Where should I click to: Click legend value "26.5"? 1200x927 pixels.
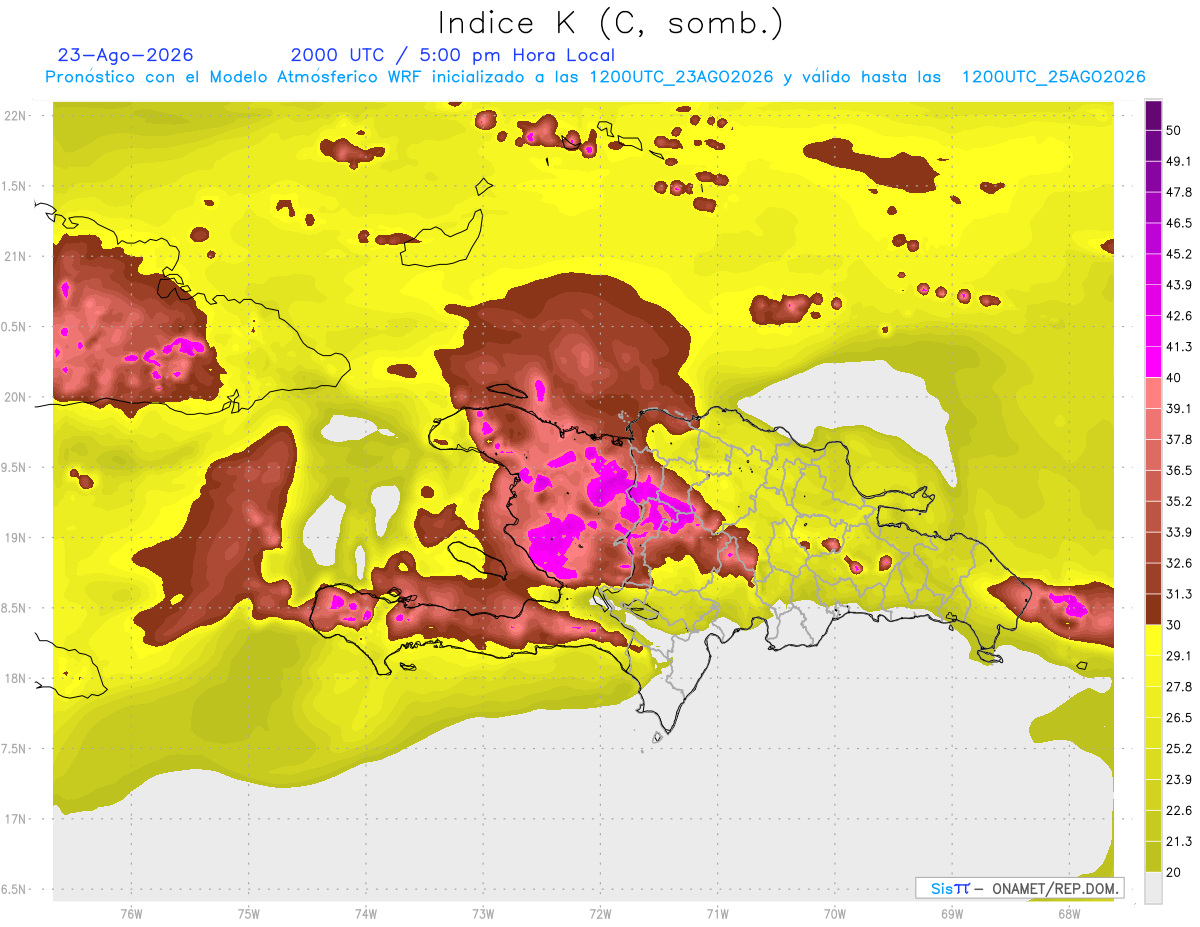[x=1178, y=717]
